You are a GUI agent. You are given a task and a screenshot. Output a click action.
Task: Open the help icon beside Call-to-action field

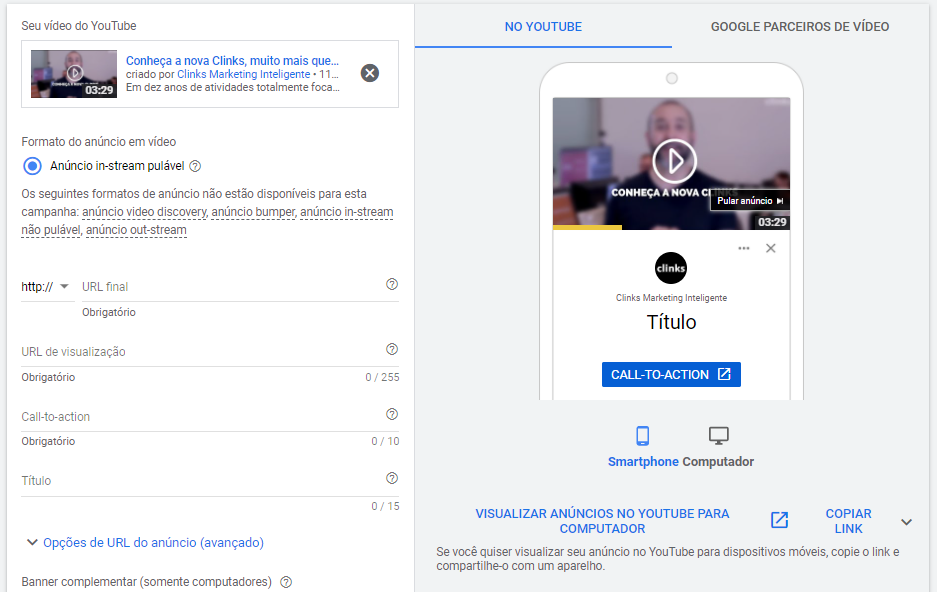click(392, 414)
